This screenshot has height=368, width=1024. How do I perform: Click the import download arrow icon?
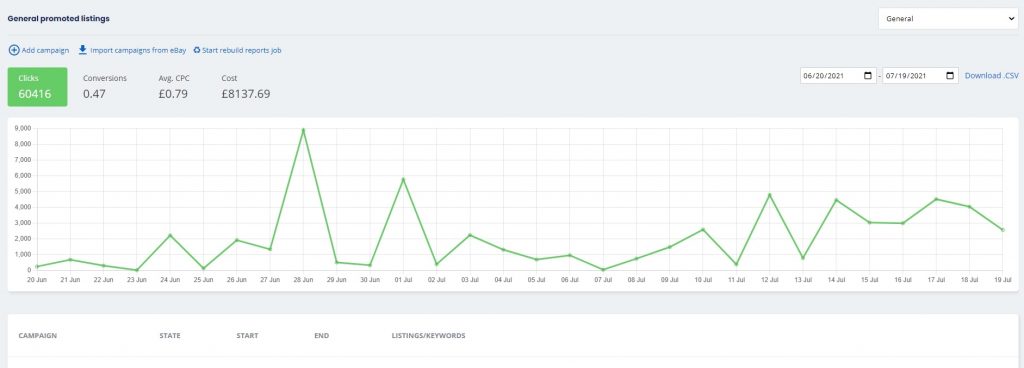click(83, 50)
